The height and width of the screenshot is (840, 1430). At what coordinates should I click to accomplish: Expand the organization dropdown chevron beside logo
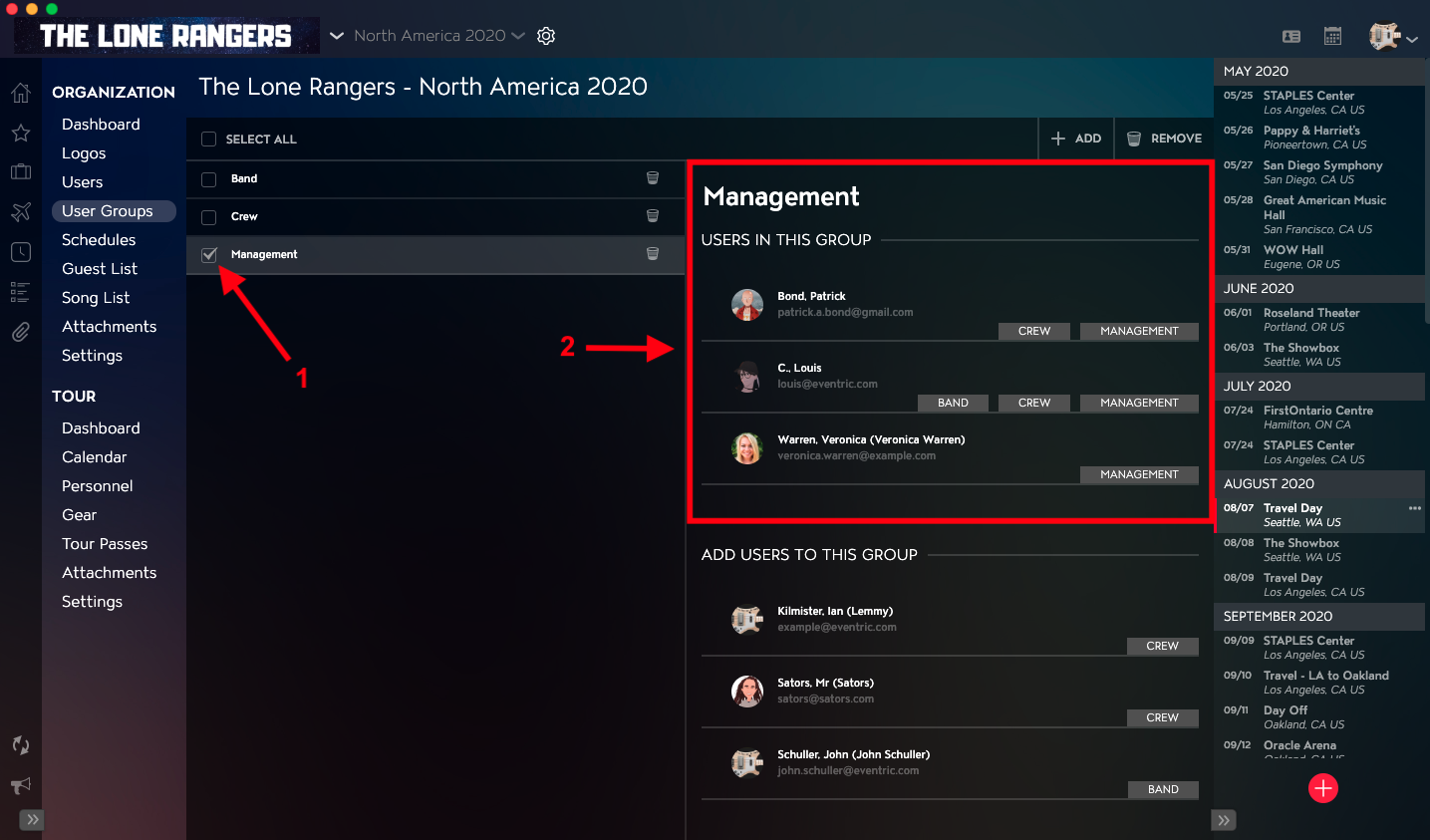point(337,36)
